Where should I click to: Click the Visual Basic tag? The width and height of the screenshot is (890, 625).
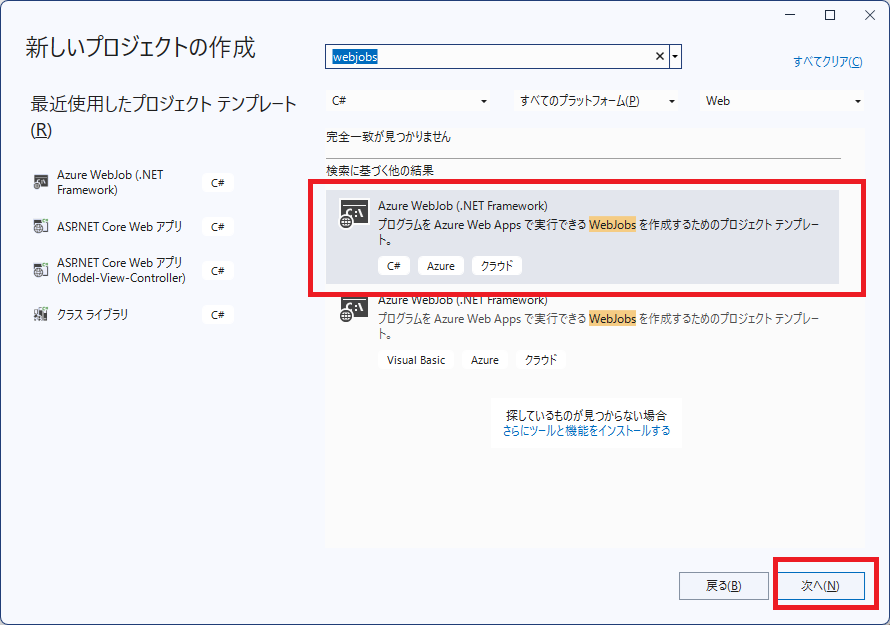click(x=415, y=360)
